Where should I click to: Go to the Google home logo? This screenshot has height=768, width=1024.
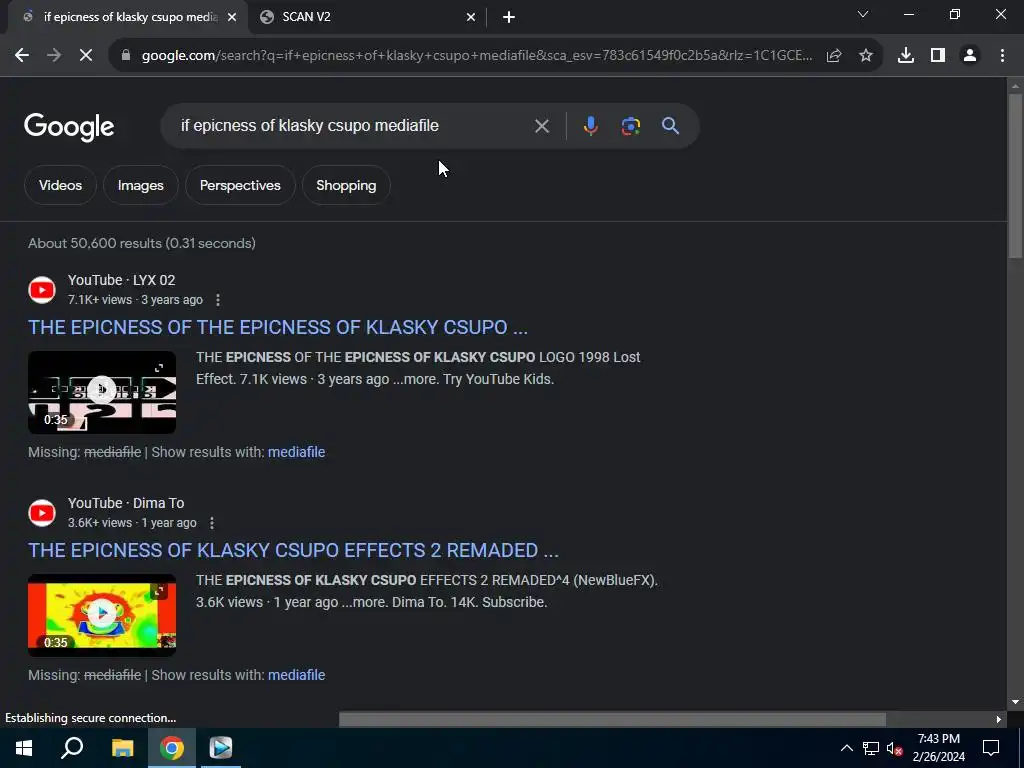(x=69, y=127)
